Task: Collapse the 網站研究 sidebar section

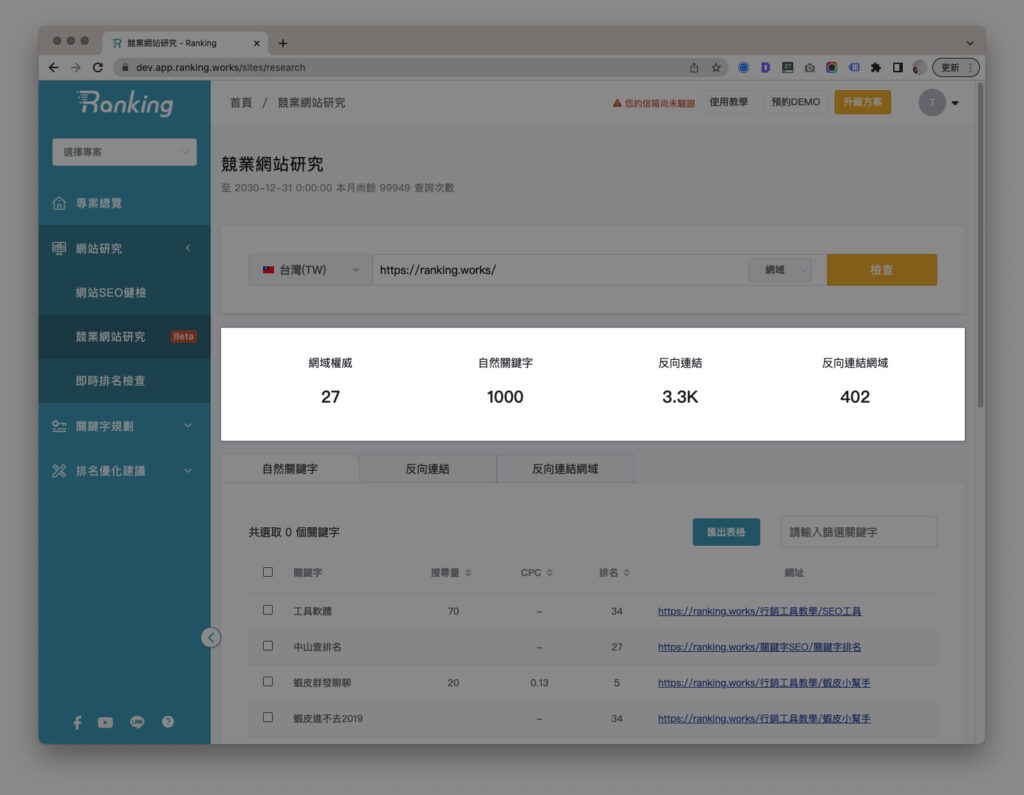Action: tap(188, 248)
